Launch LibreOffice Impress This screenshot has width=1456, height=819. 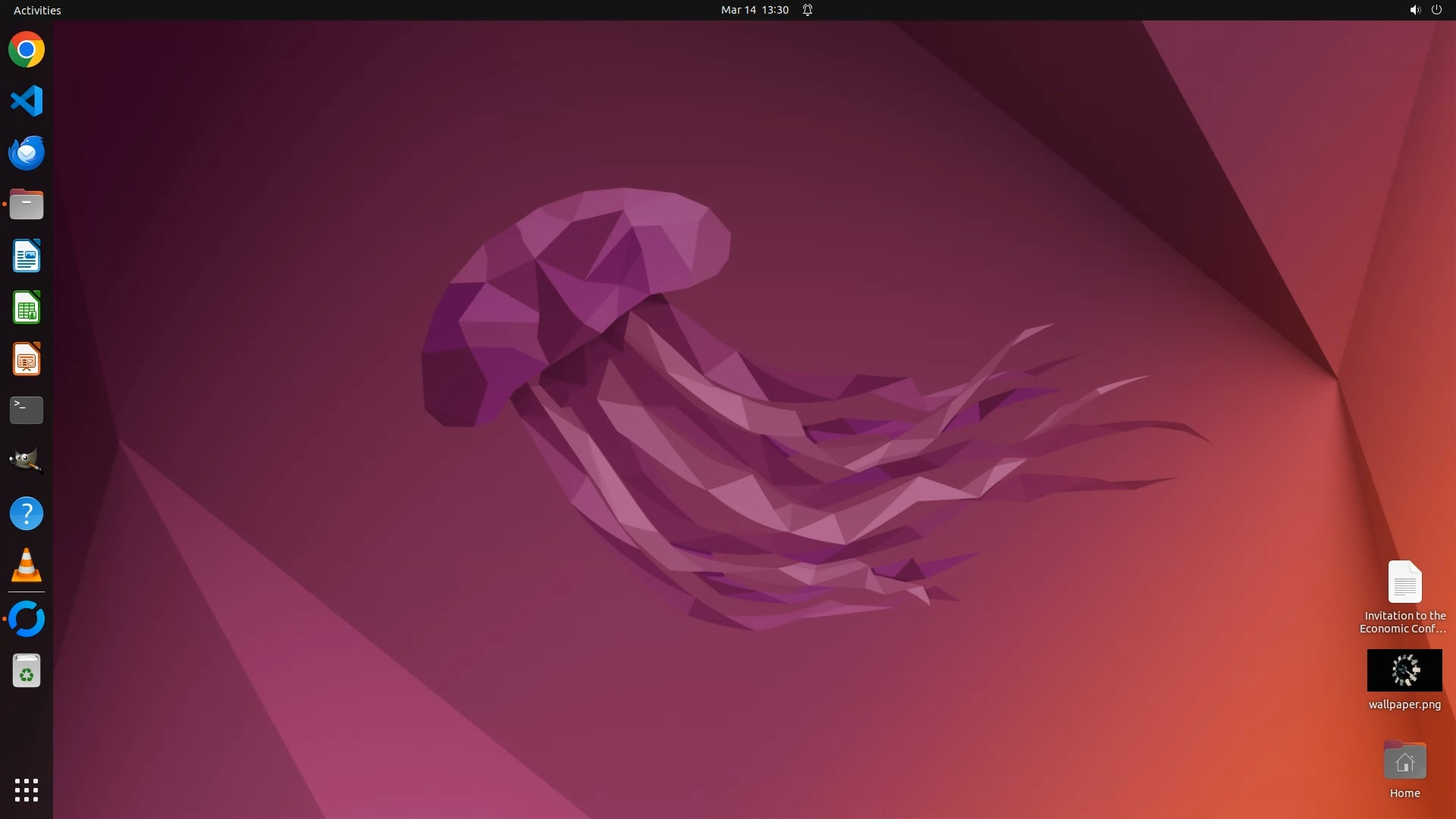(27, 359)
